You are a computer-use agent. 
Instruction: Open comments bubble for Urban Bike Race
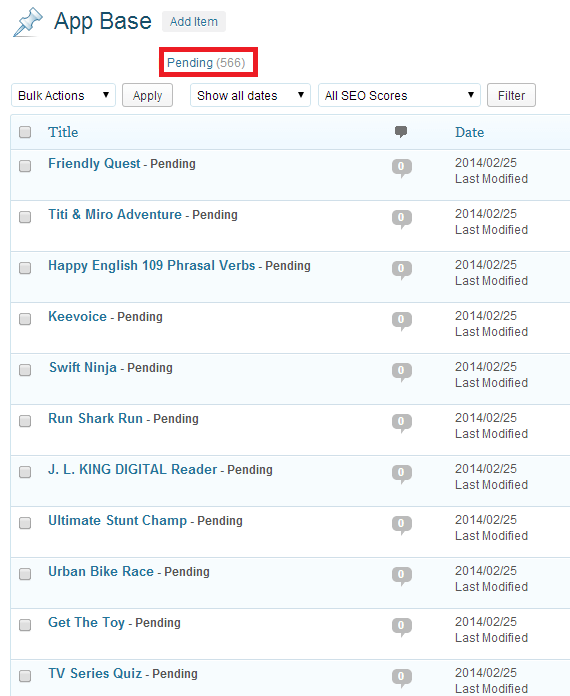[402, 576]
